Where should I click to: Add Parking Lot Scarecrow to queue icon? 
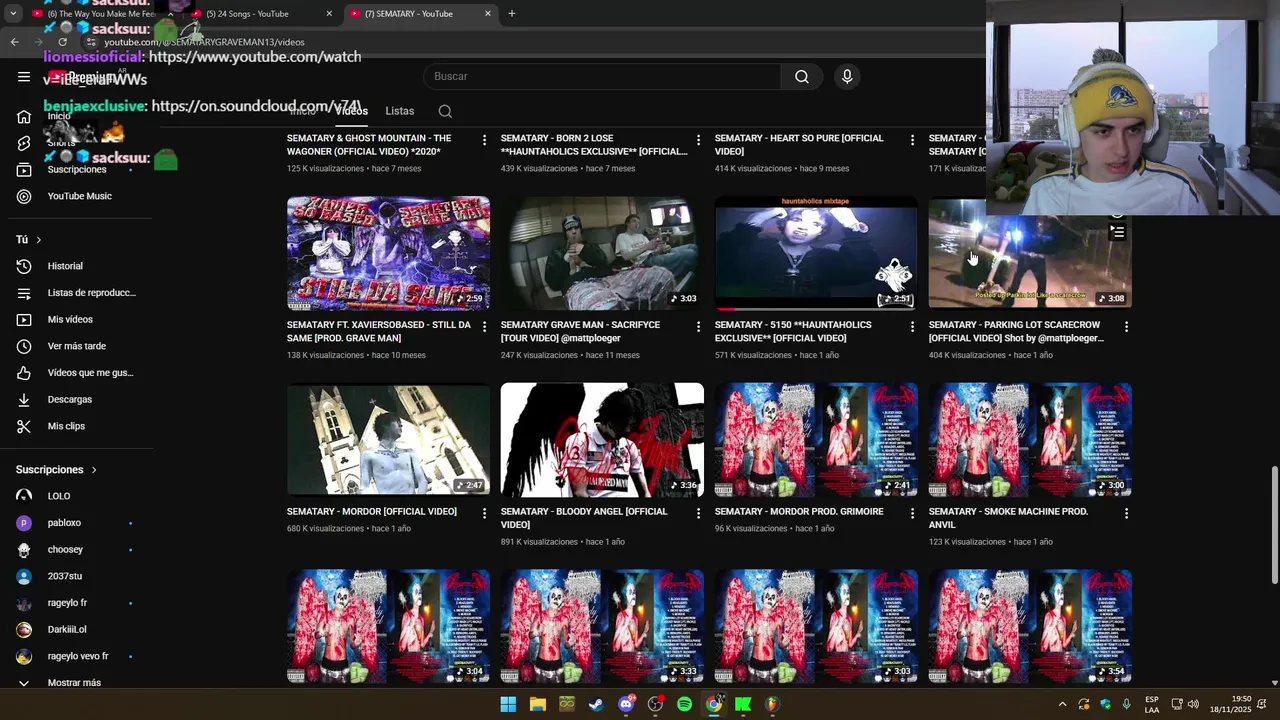coord(1118,232)
